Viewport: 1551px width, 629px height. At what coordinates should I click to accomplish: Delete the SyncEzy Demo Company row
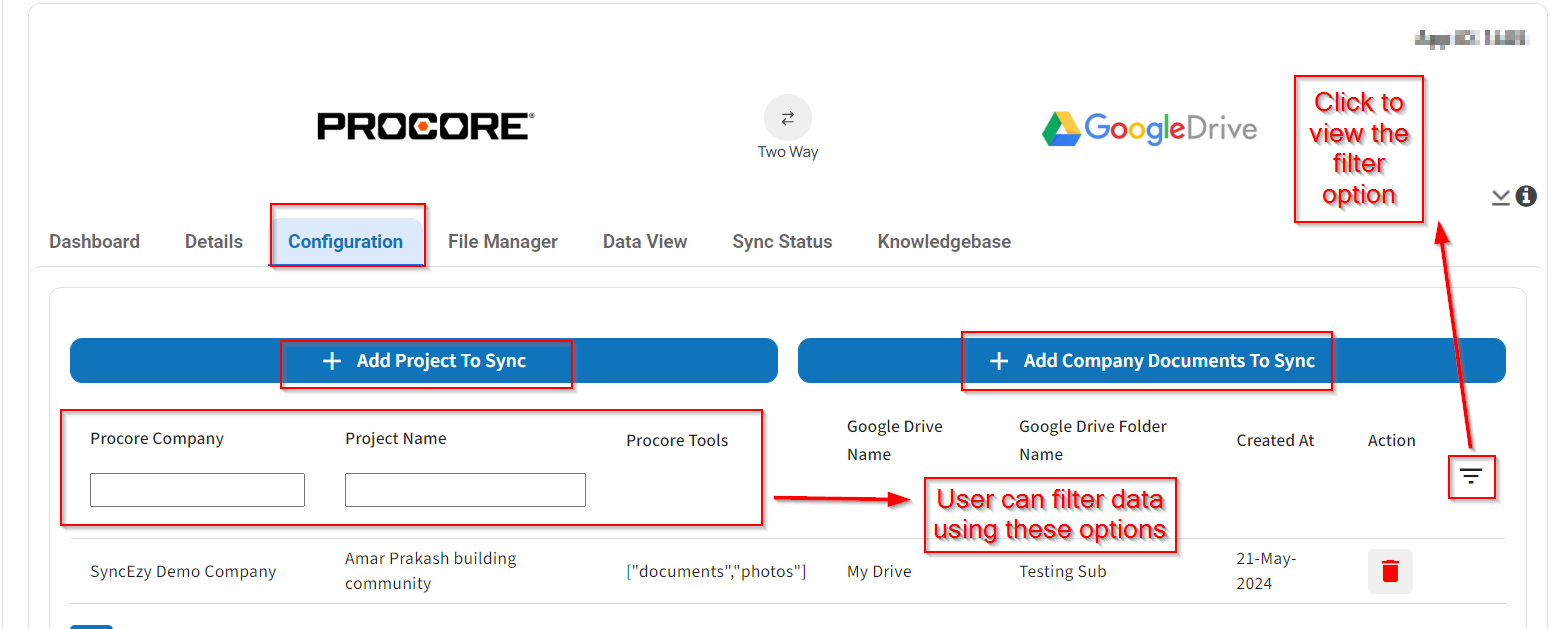click(x=1390, y=571)
